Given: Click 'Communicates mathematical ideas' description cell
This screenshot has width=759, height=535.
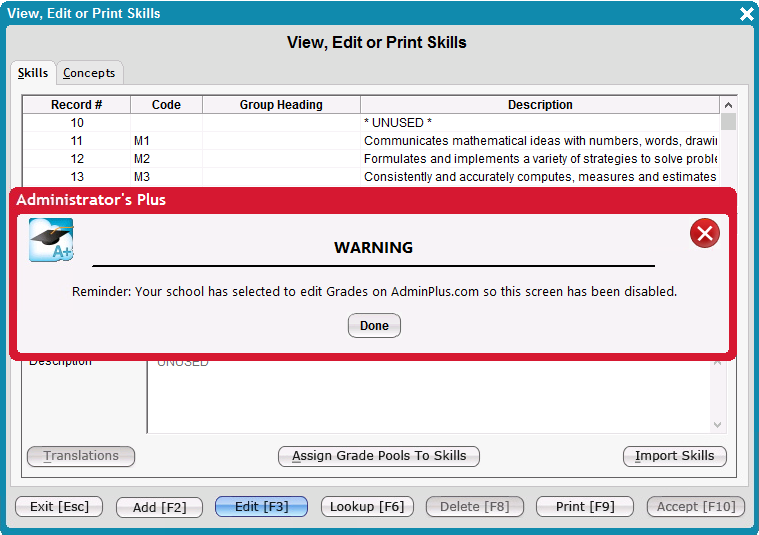Looking at the screenshot, I should pyautogui.click(x=540, y=141).
